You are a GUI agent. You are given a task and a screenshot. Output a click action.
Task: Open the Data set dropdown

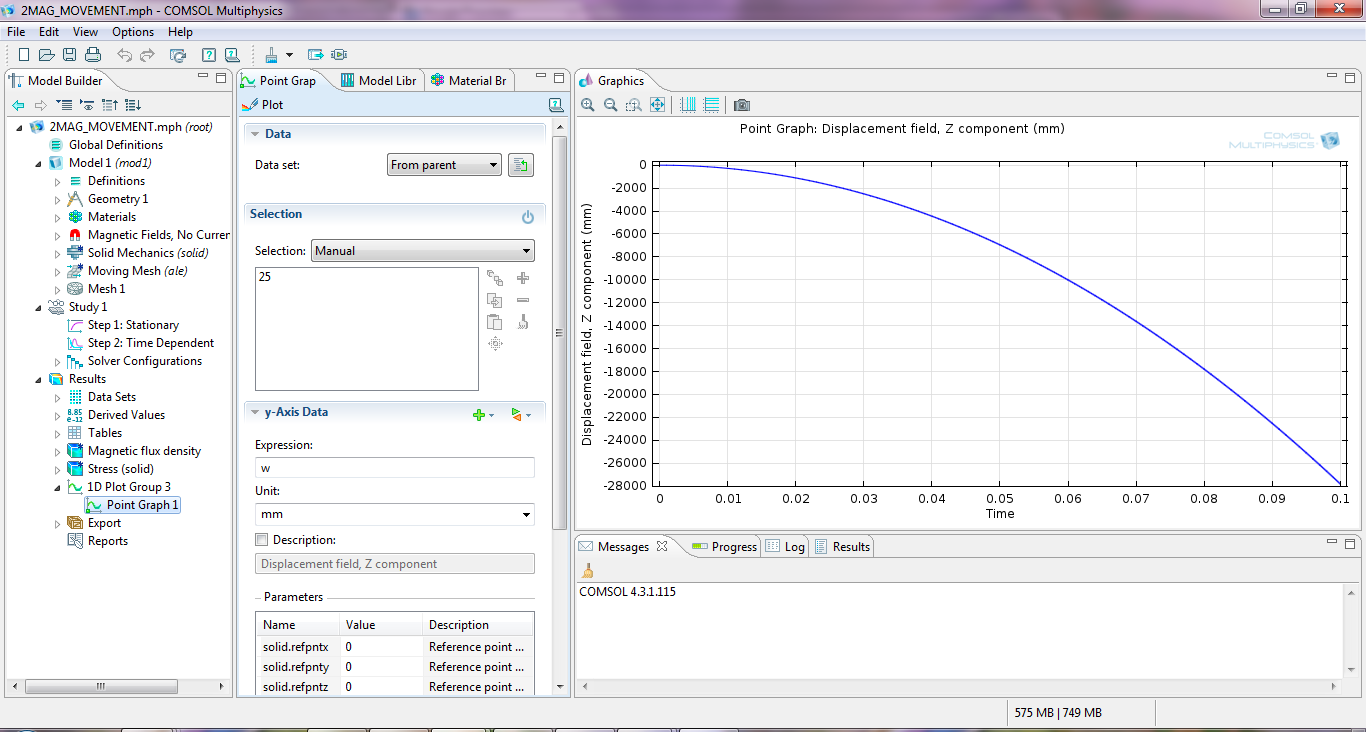(444, 165)
